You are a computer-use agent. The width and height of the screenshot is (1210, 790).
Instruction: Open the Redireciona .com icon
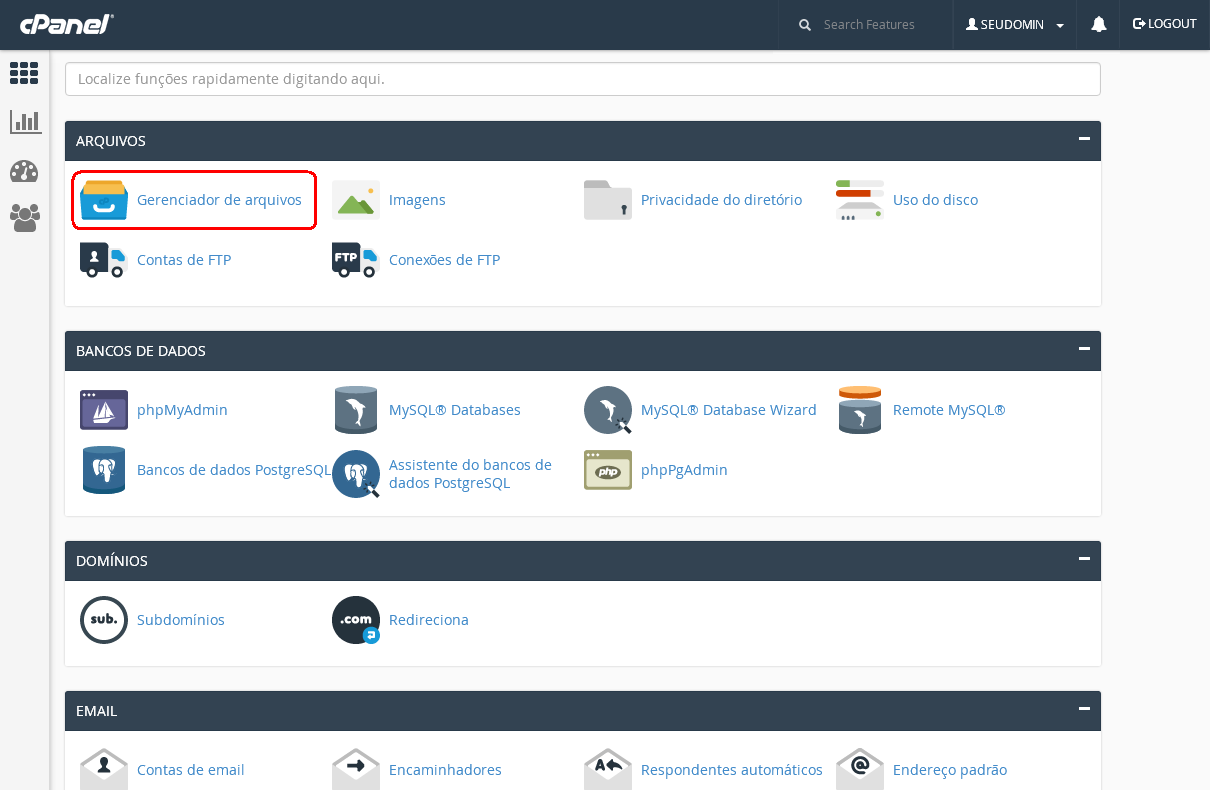(x=356, y=620)
